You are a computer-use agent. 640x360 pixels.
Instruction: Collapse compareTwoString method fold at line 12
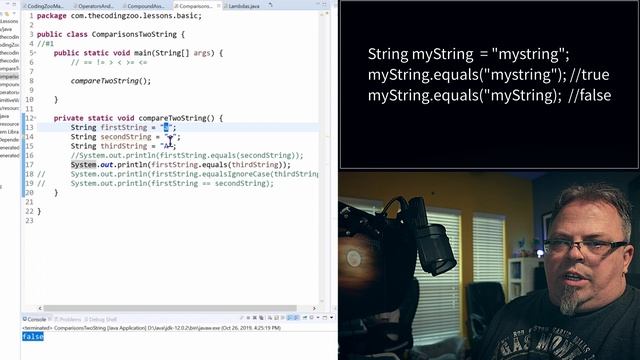point(35,118)
